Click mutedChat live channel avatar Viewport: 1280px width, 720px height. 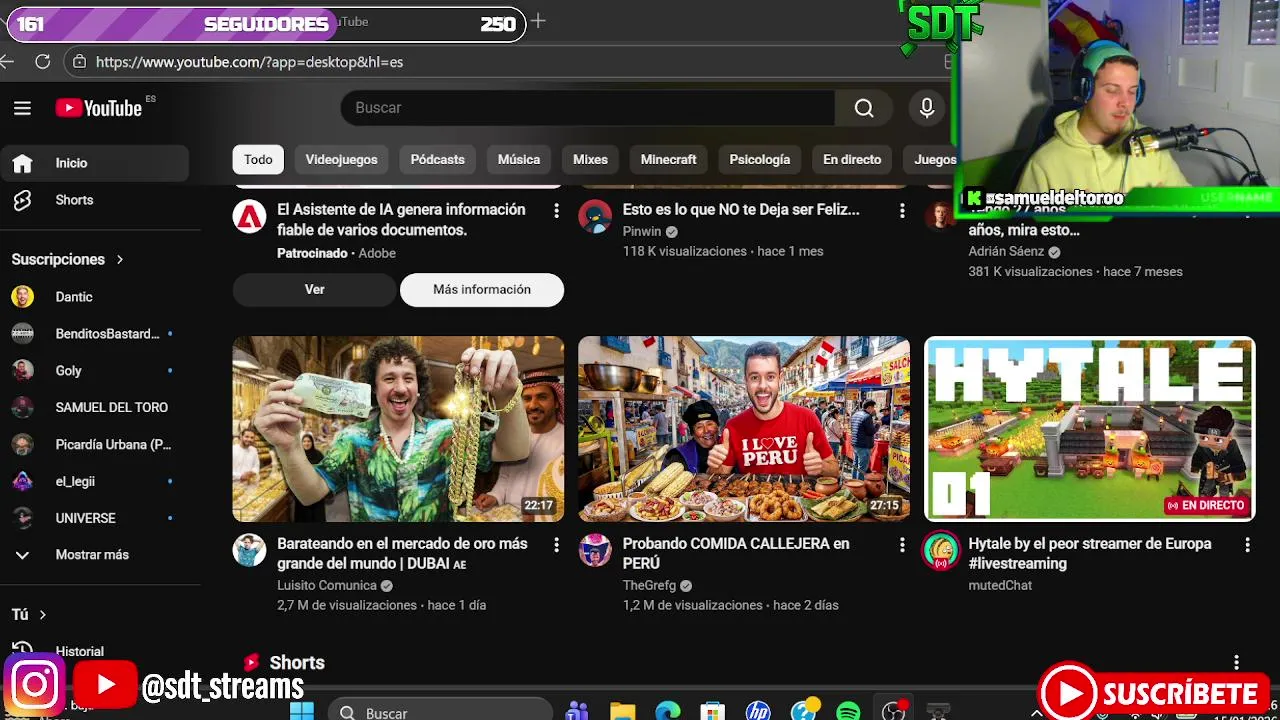click(941, 552)
